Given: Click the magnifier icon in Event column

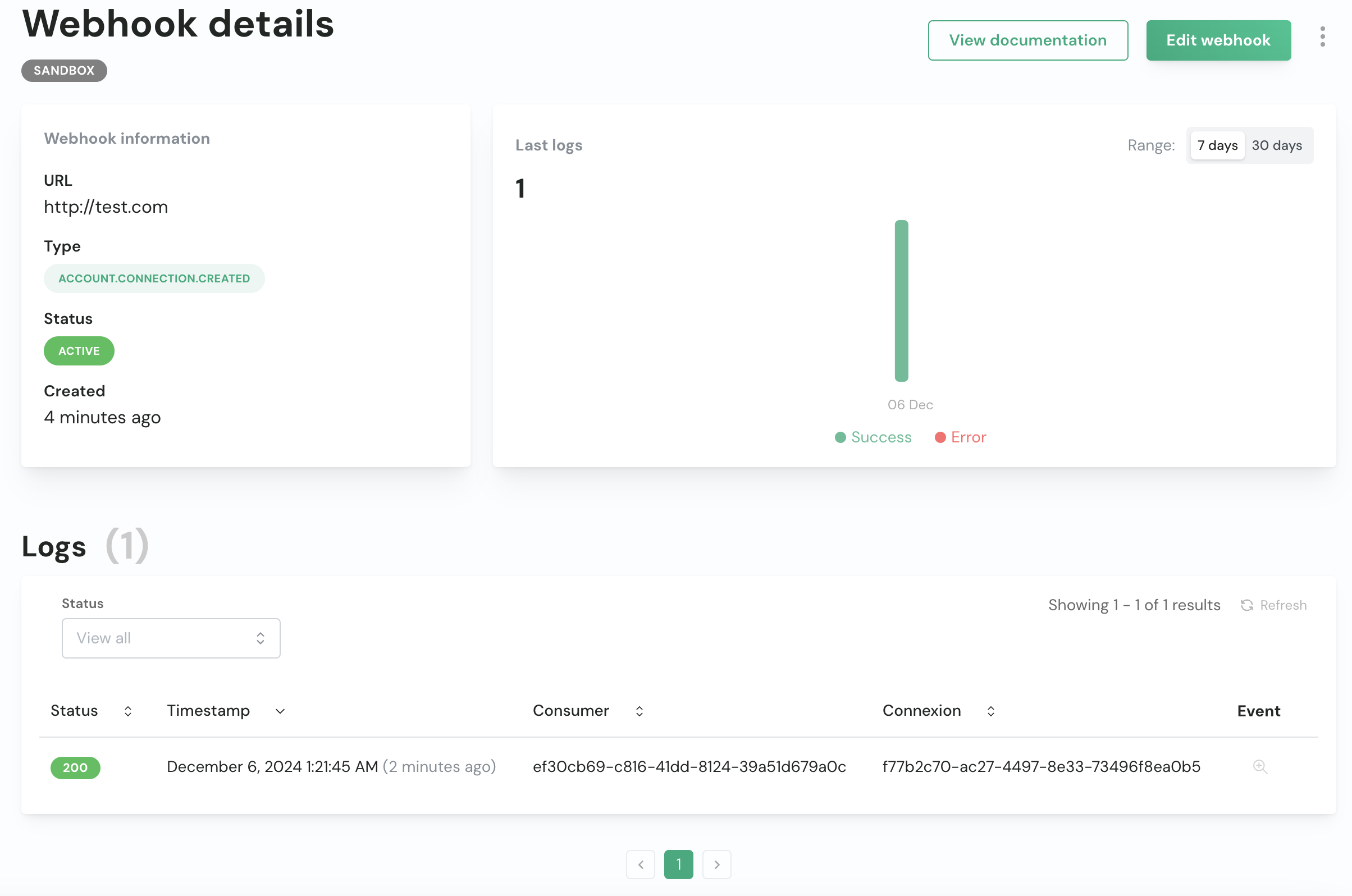Looking at the screenshot, I should [1259, 766].
